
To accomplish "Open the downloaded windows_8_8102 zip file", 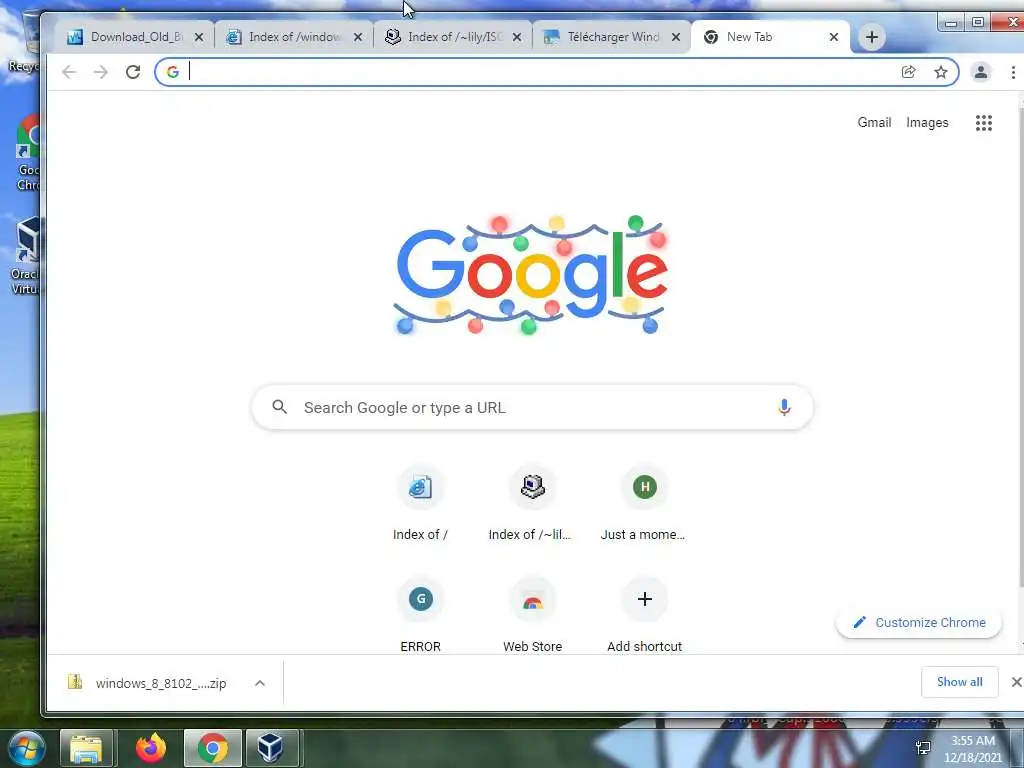I will click(x=150, y=683).
